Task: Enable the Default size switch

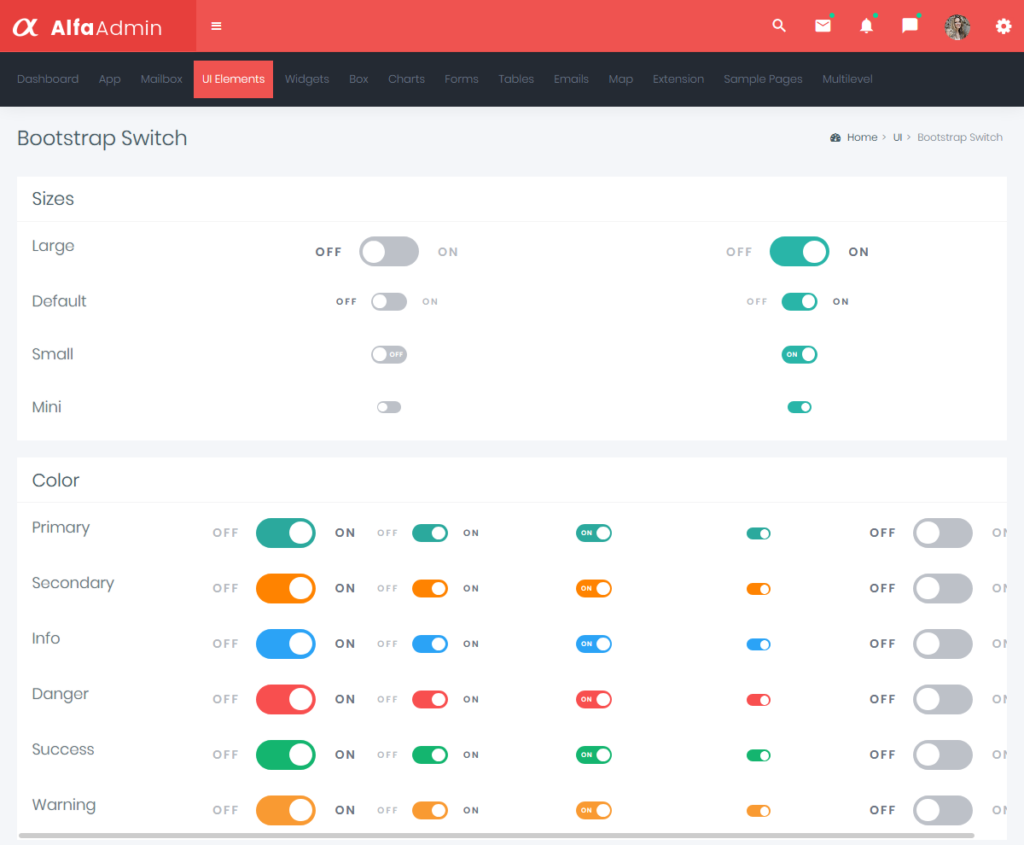Action: (x=389, y=301)
